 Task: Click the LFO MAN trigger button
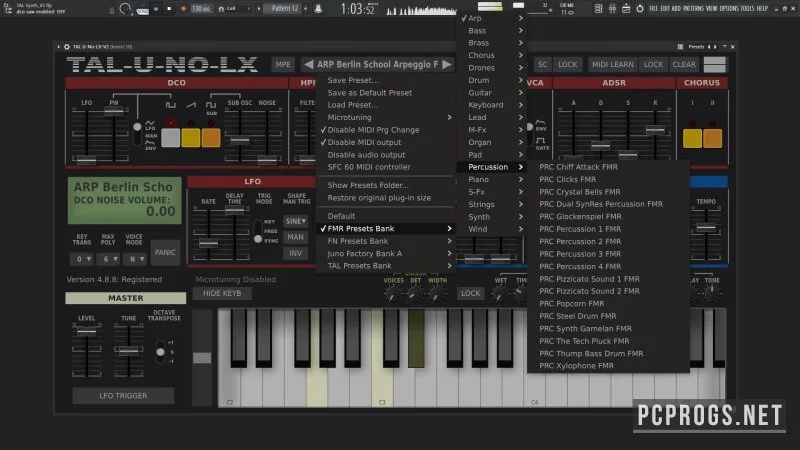(x=295, y=237)
